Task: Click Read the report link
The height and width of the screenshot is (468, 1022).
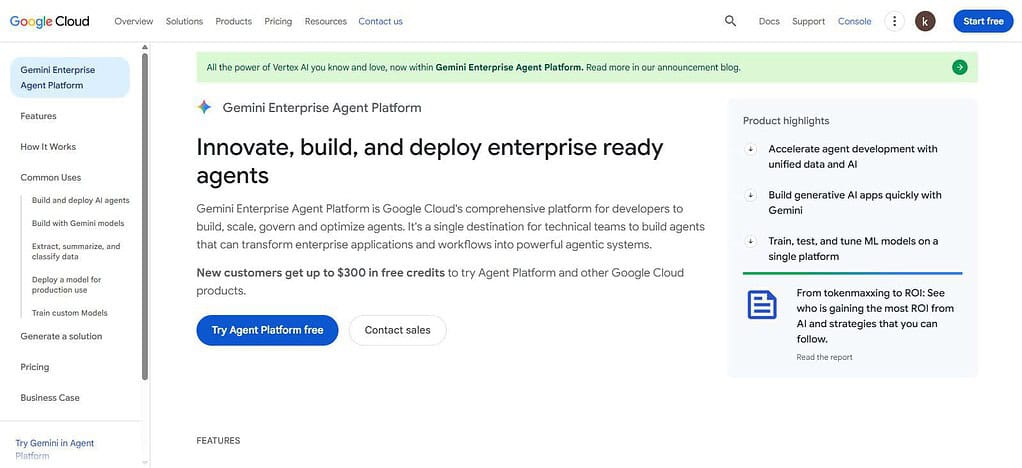Action: pos(824,357)
